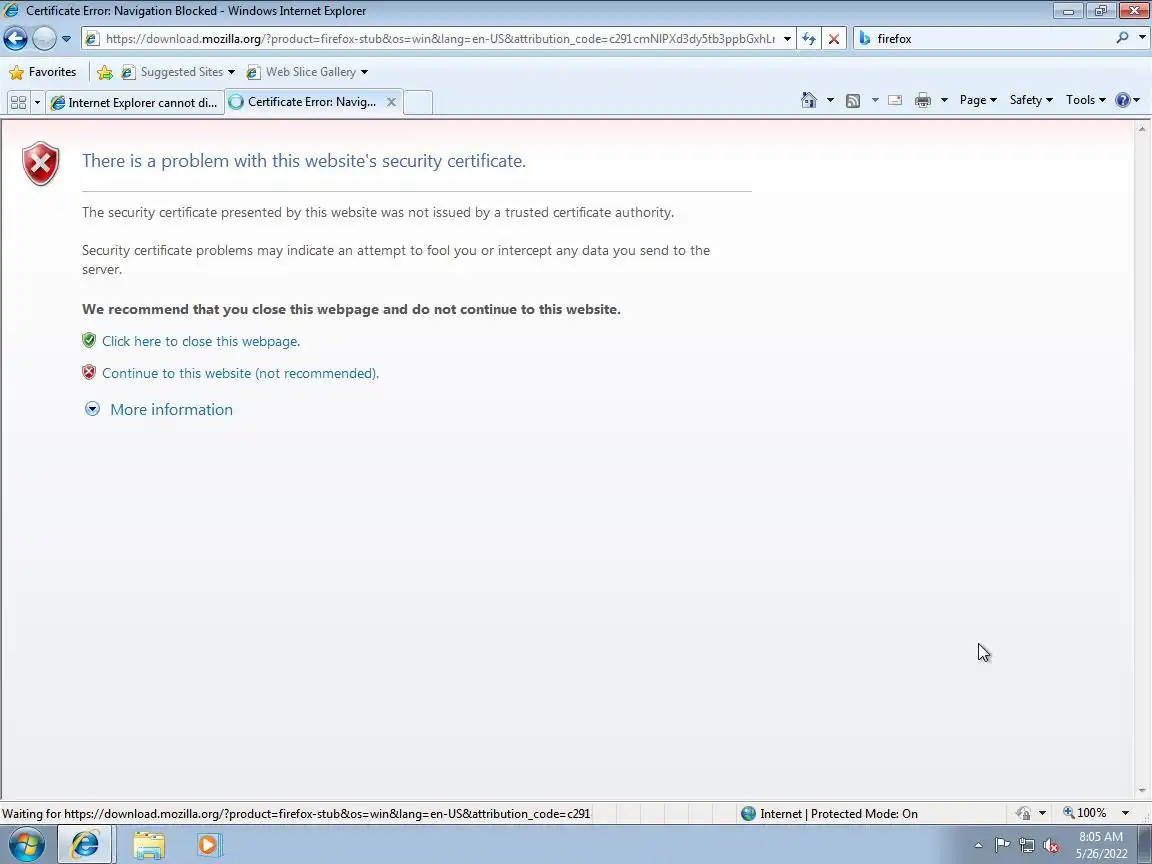
Task: Click 'Click here to close this webpage' link
Action: point(201,341)
